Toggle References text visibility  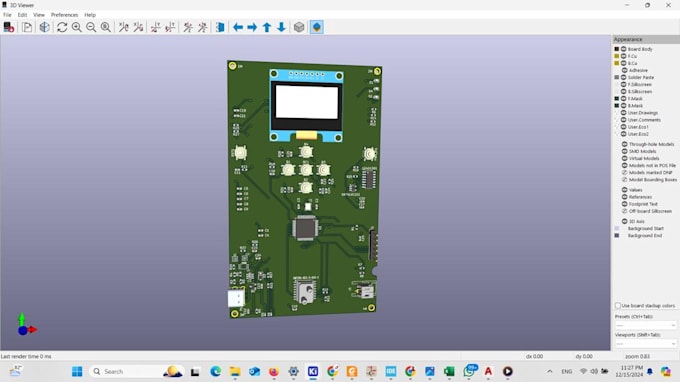click(x=624, y=197)
